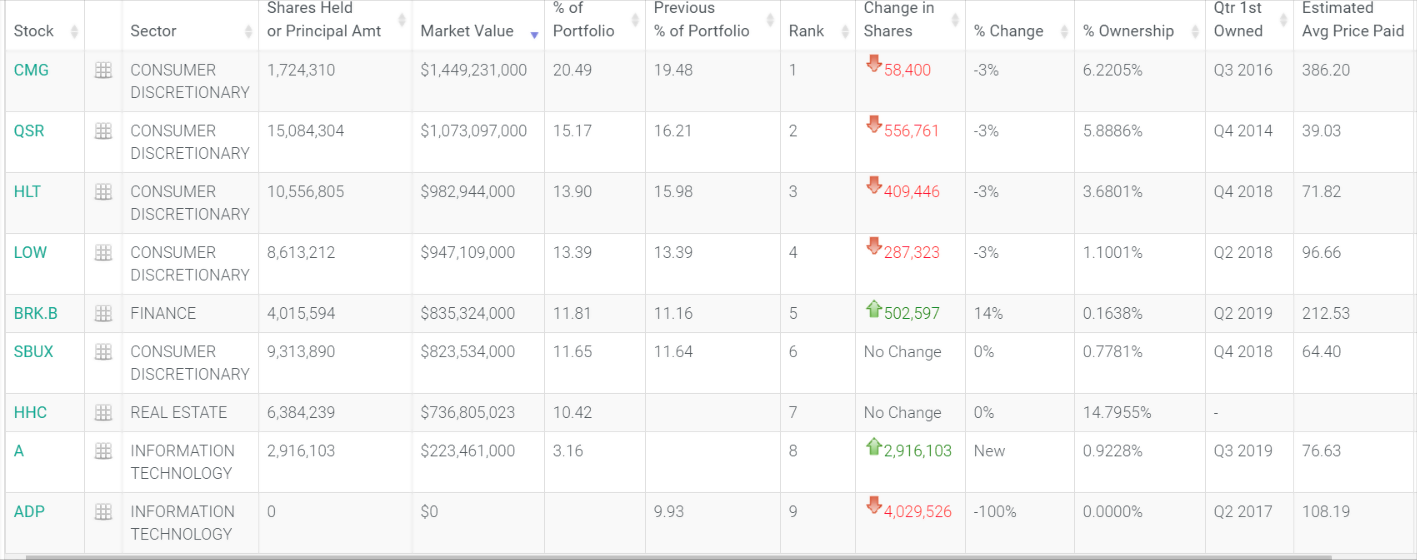
Task: Sort by the Rank column header
Action: coord(806,31)
